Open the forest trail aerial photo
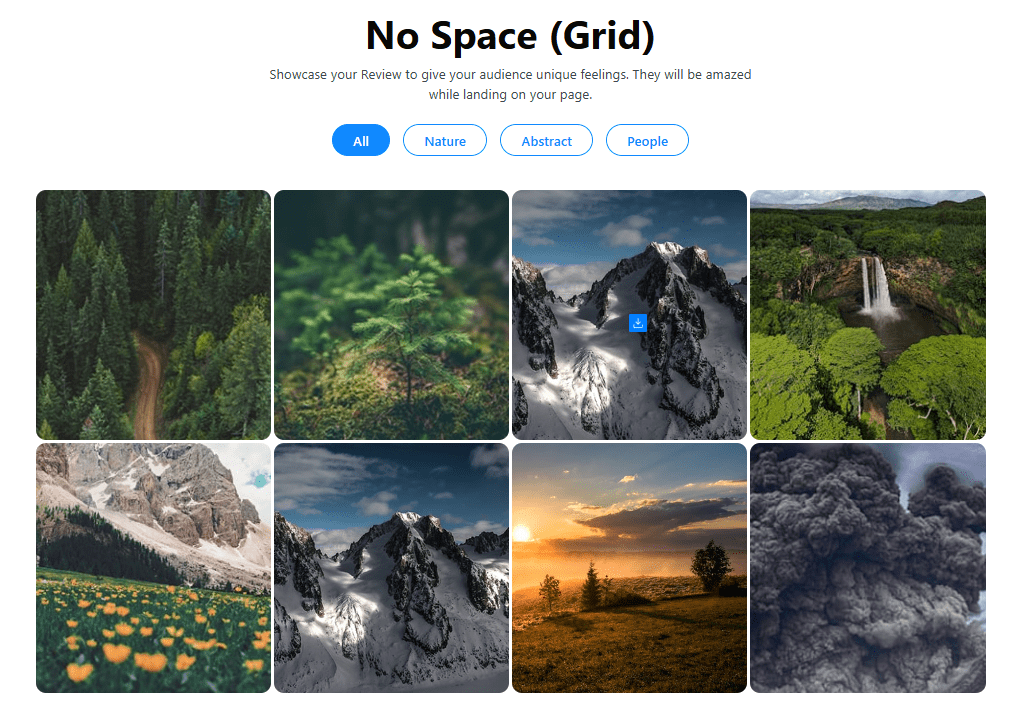1017x723 pixels. tap(152, 314)
